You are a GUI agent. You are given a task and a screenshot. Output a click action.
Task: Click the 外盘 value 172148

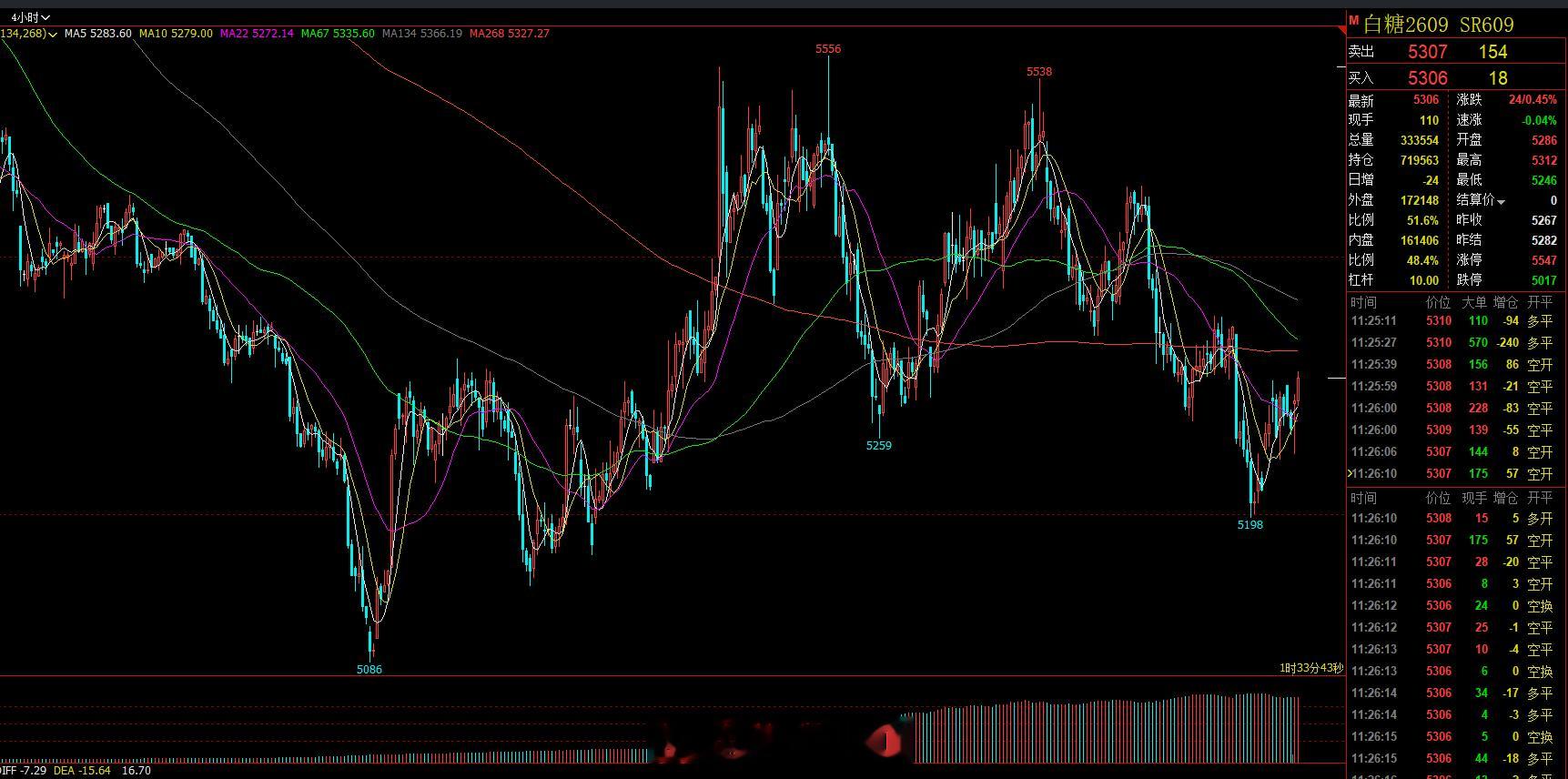[x=1420, y=200]
